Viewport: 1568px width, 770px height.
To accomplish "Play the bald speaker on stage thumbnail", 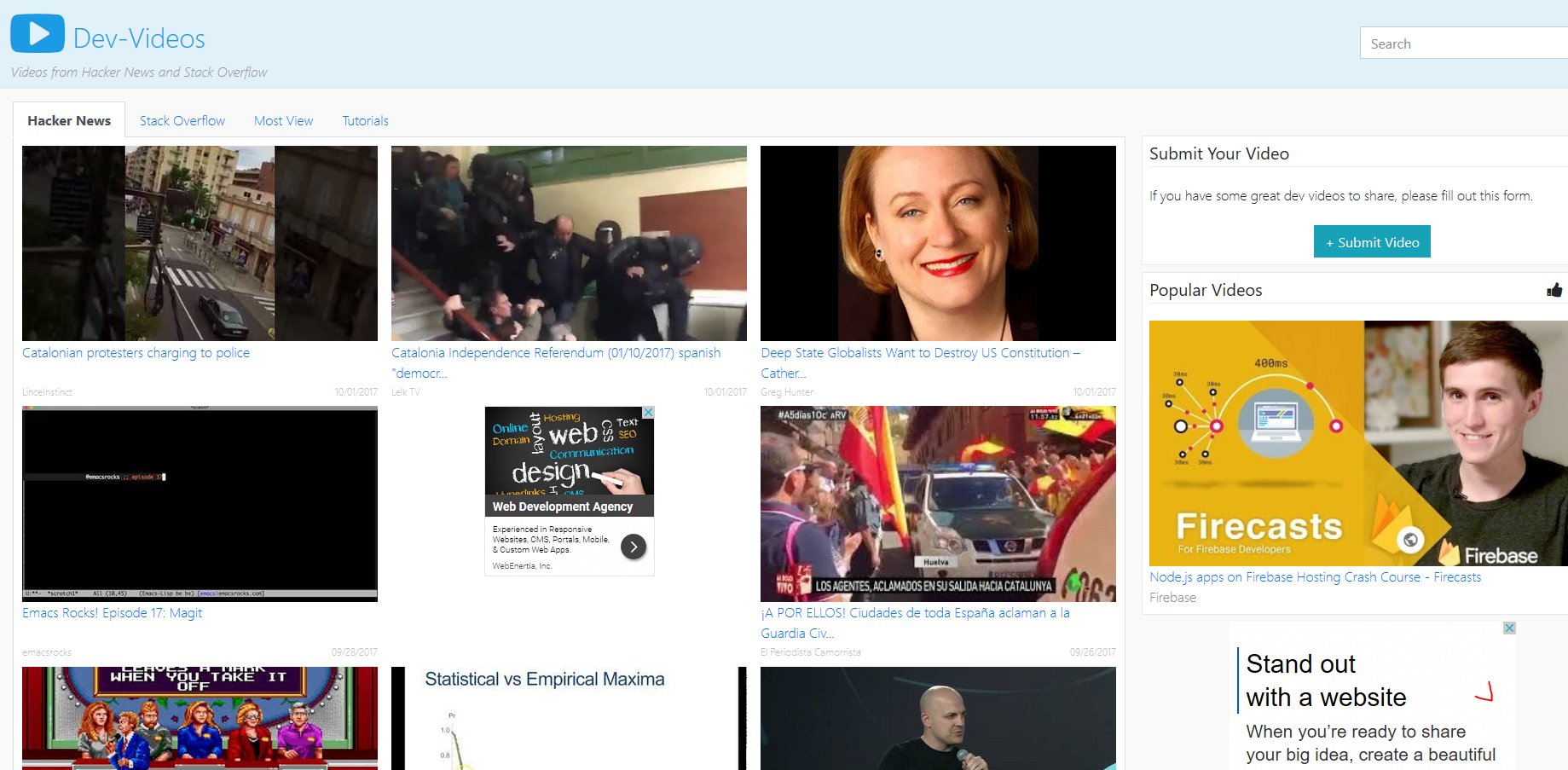I will point(938,718).
